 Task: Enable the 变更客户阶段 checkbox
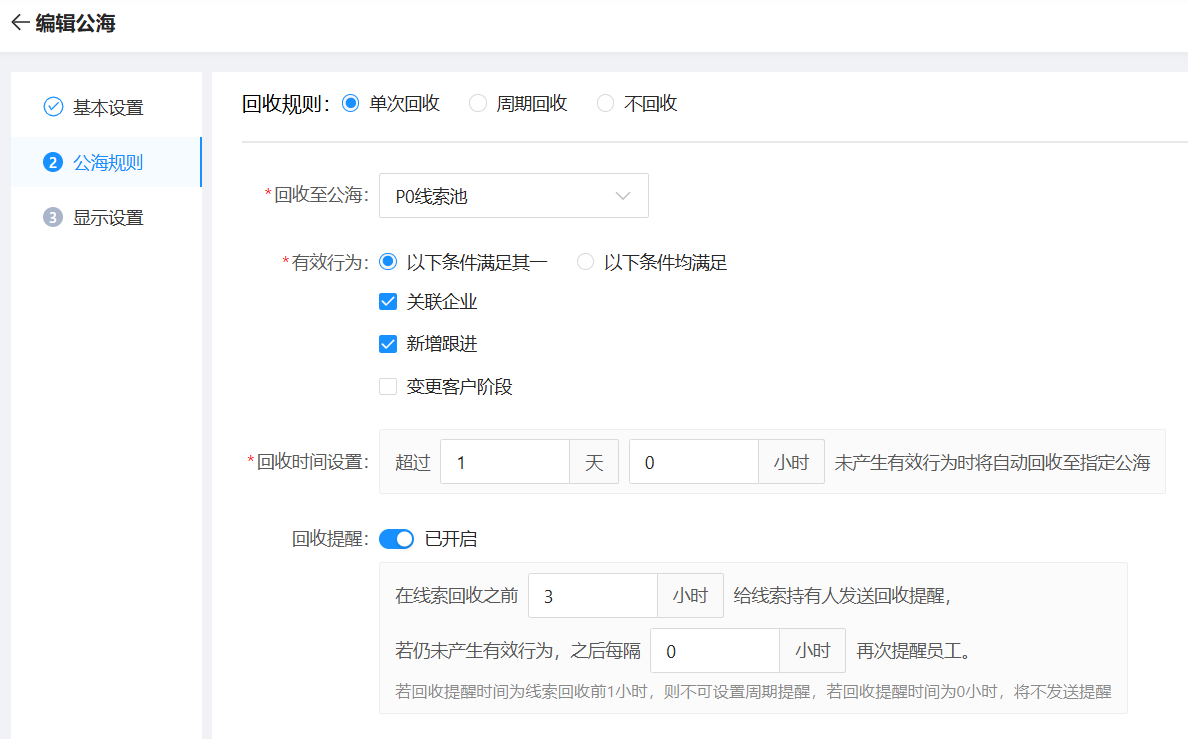(x=388, y=387)
